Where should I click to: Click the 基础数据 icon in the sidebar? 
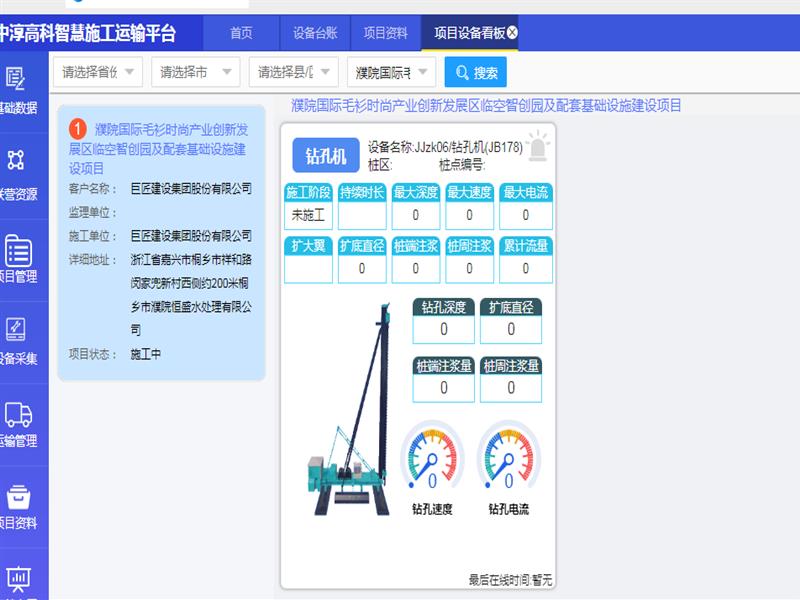16,79
